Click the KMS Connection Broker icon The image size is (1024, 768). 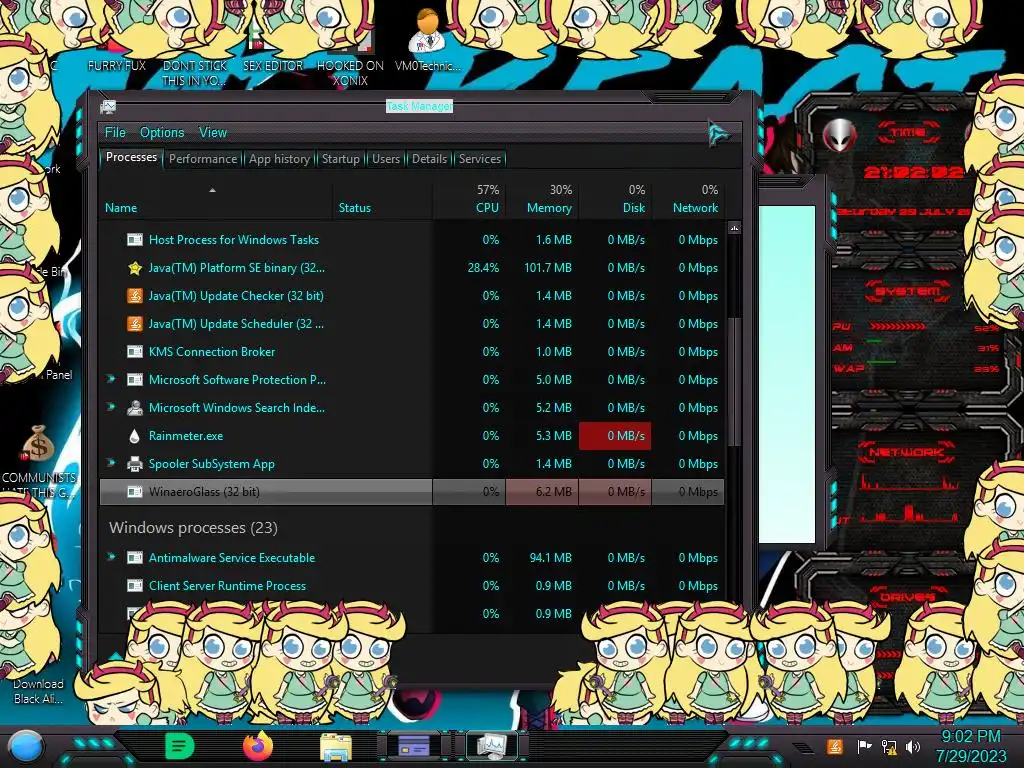point(135,352)
